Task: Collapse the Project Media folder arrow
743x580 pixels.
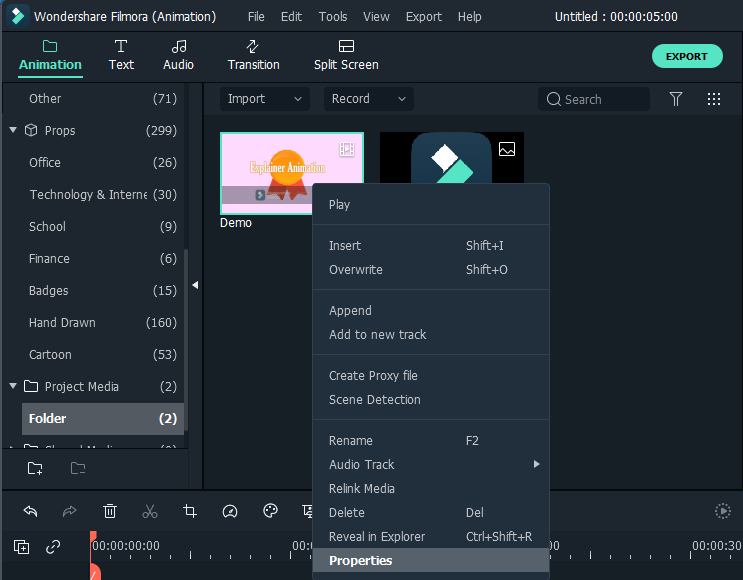Action: tap(13, 386)
